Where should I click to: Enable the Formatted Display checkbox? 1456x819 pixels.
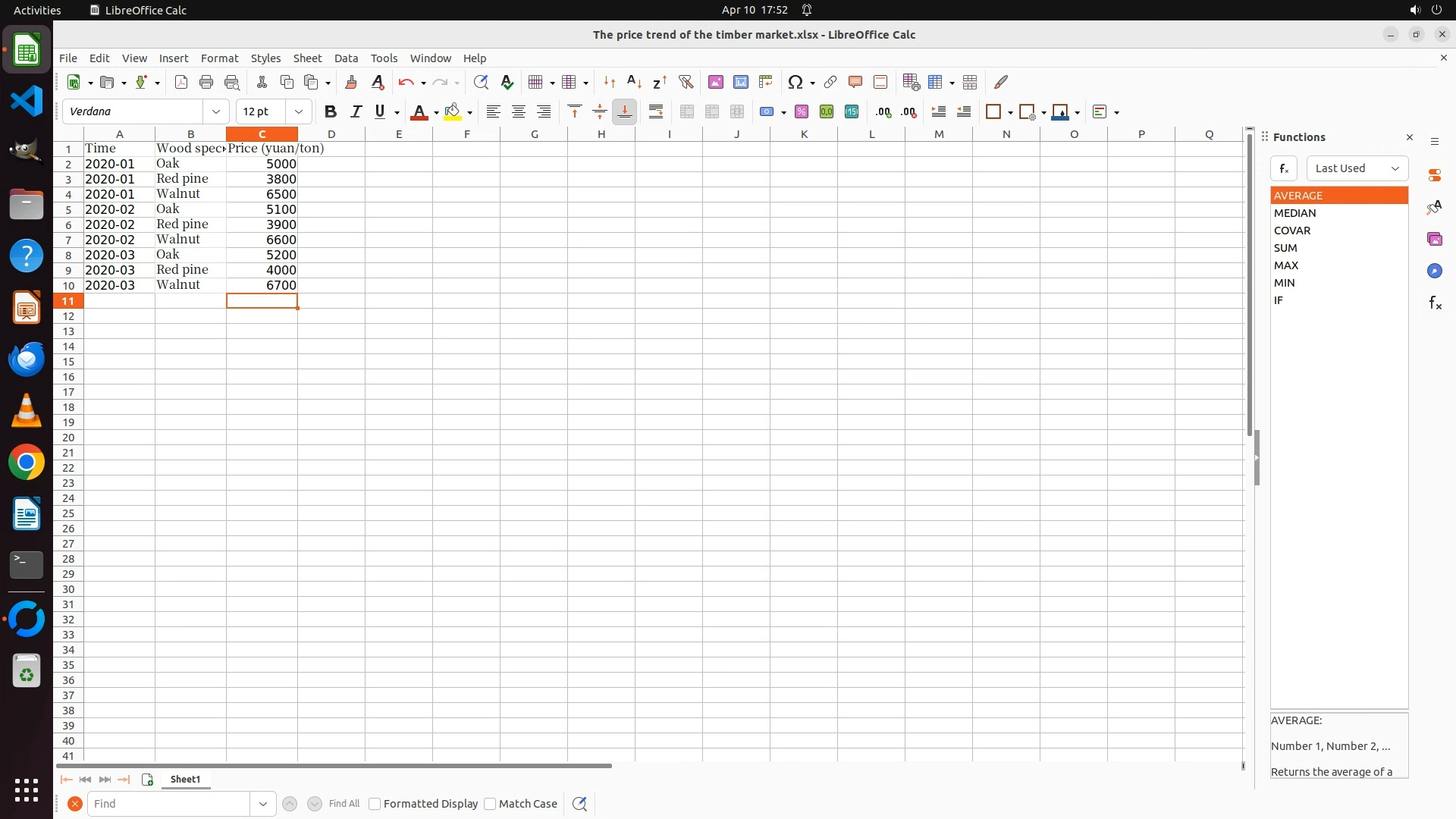[x=375, y=804]
